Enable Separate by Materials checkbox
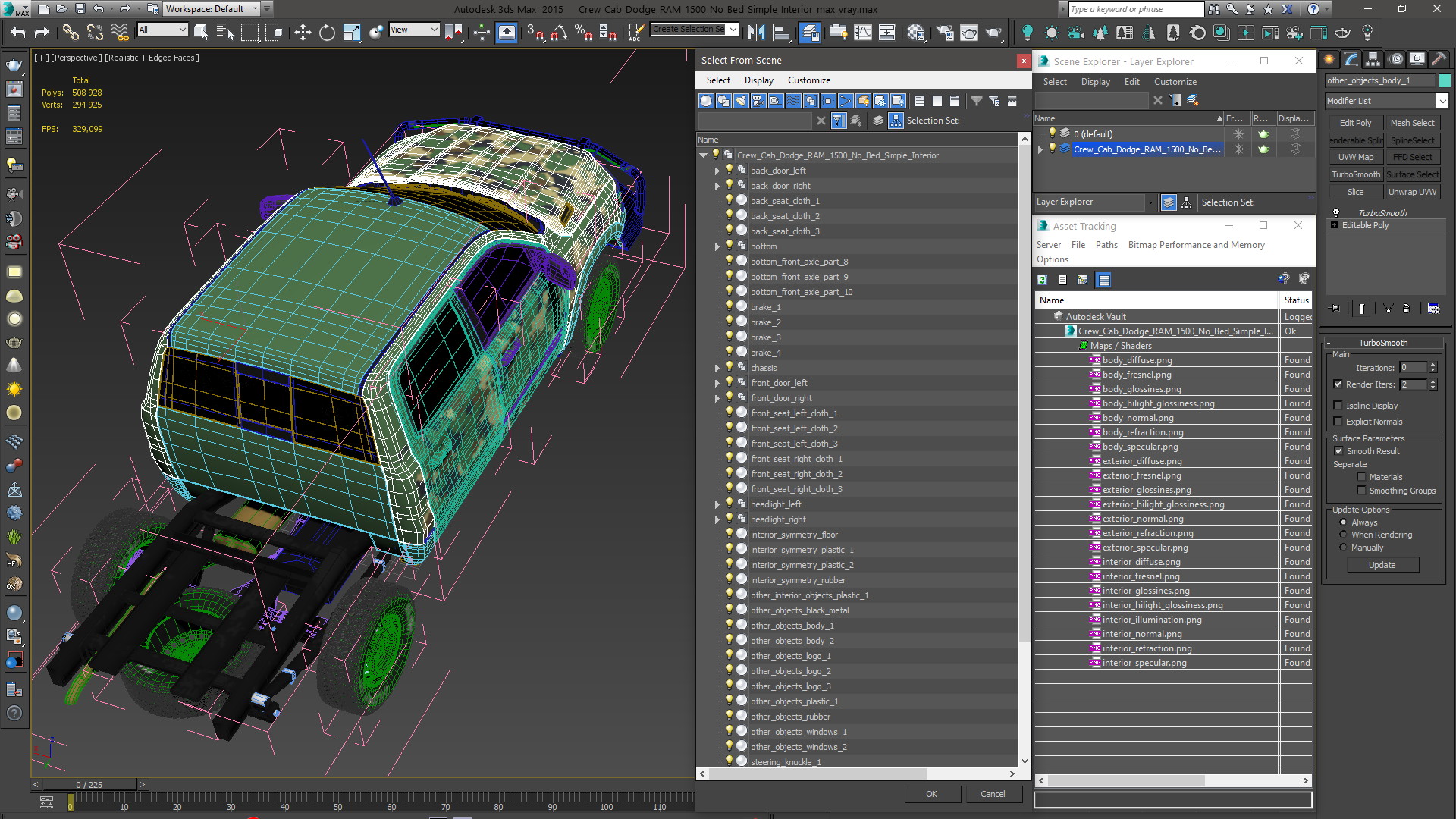 pos(1361,477)
